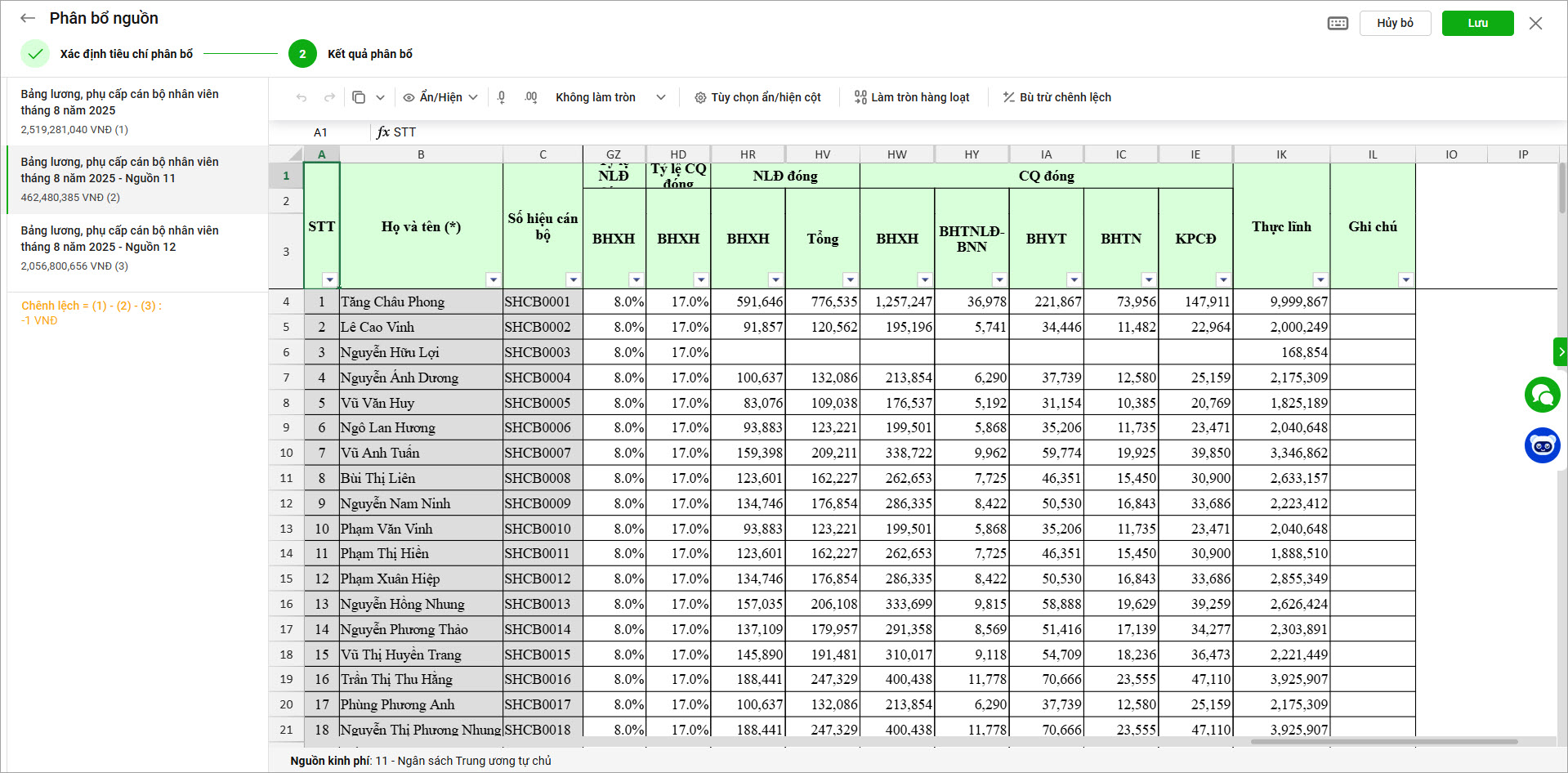Select column IK header
Screen dimensions: 1568x773
coord(1281,154)
